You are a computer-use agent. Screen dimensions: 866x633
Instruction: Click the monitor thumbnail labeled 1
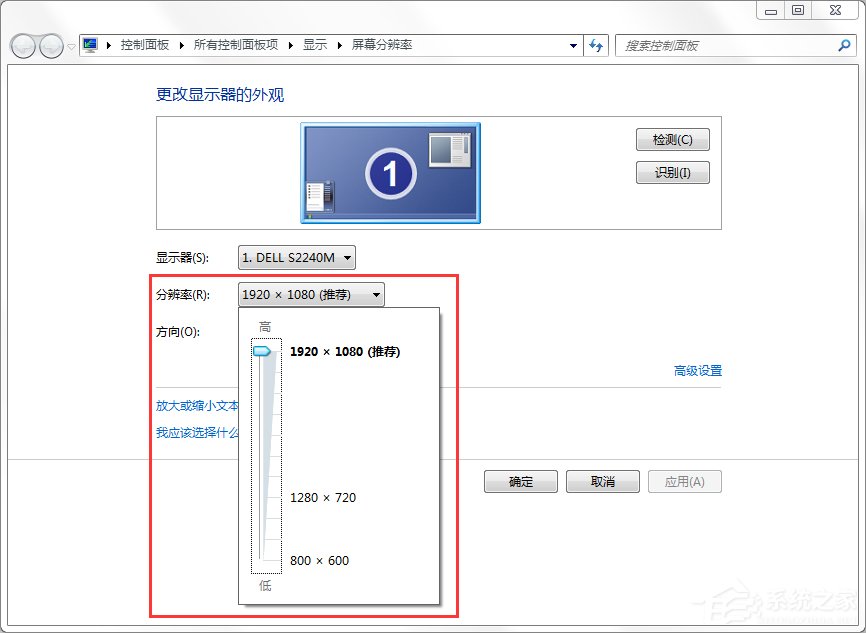(390, 172)
